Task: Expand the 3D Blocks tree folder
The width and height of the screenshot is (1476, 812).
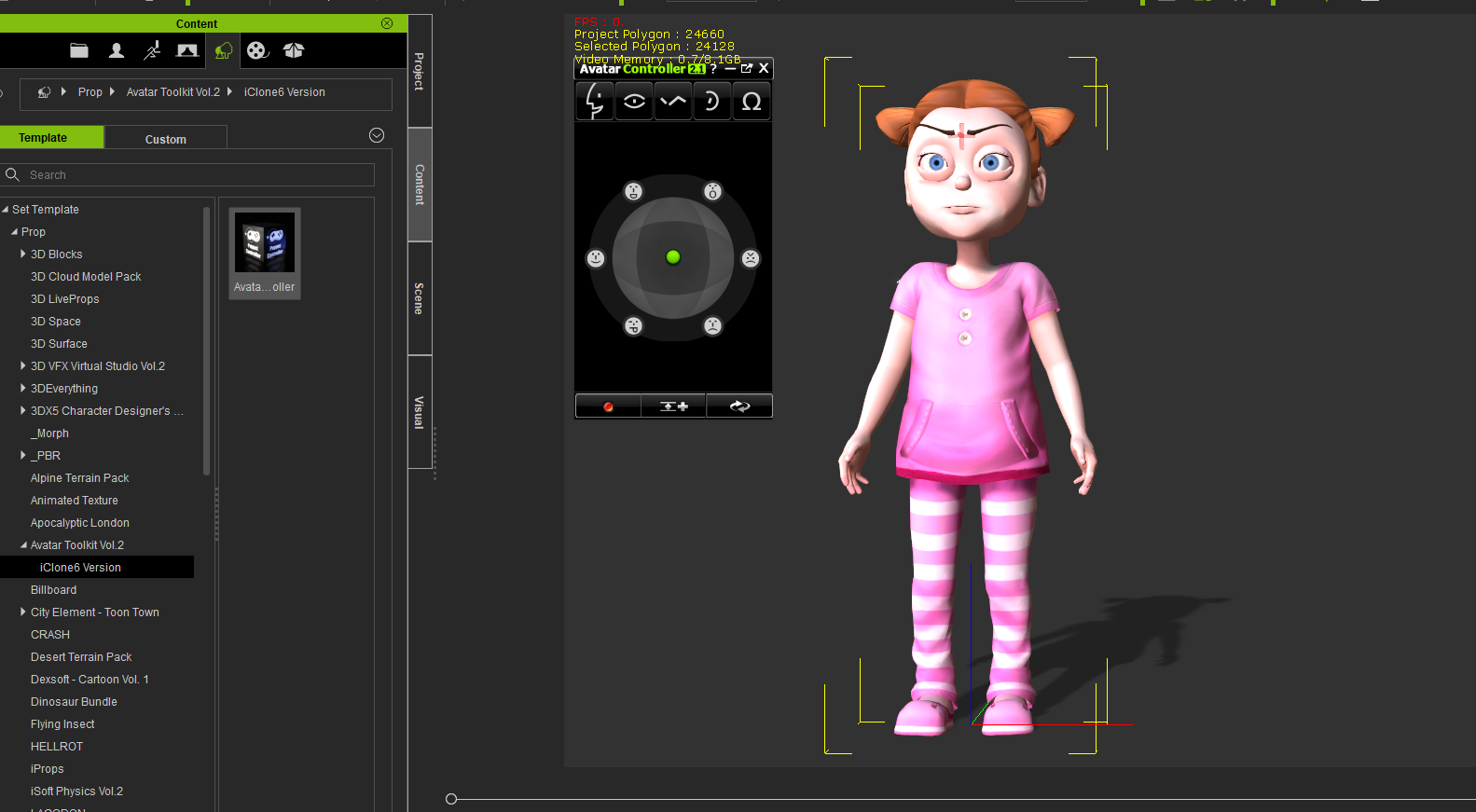Action: pyautogui.click(x=23, y=254)
